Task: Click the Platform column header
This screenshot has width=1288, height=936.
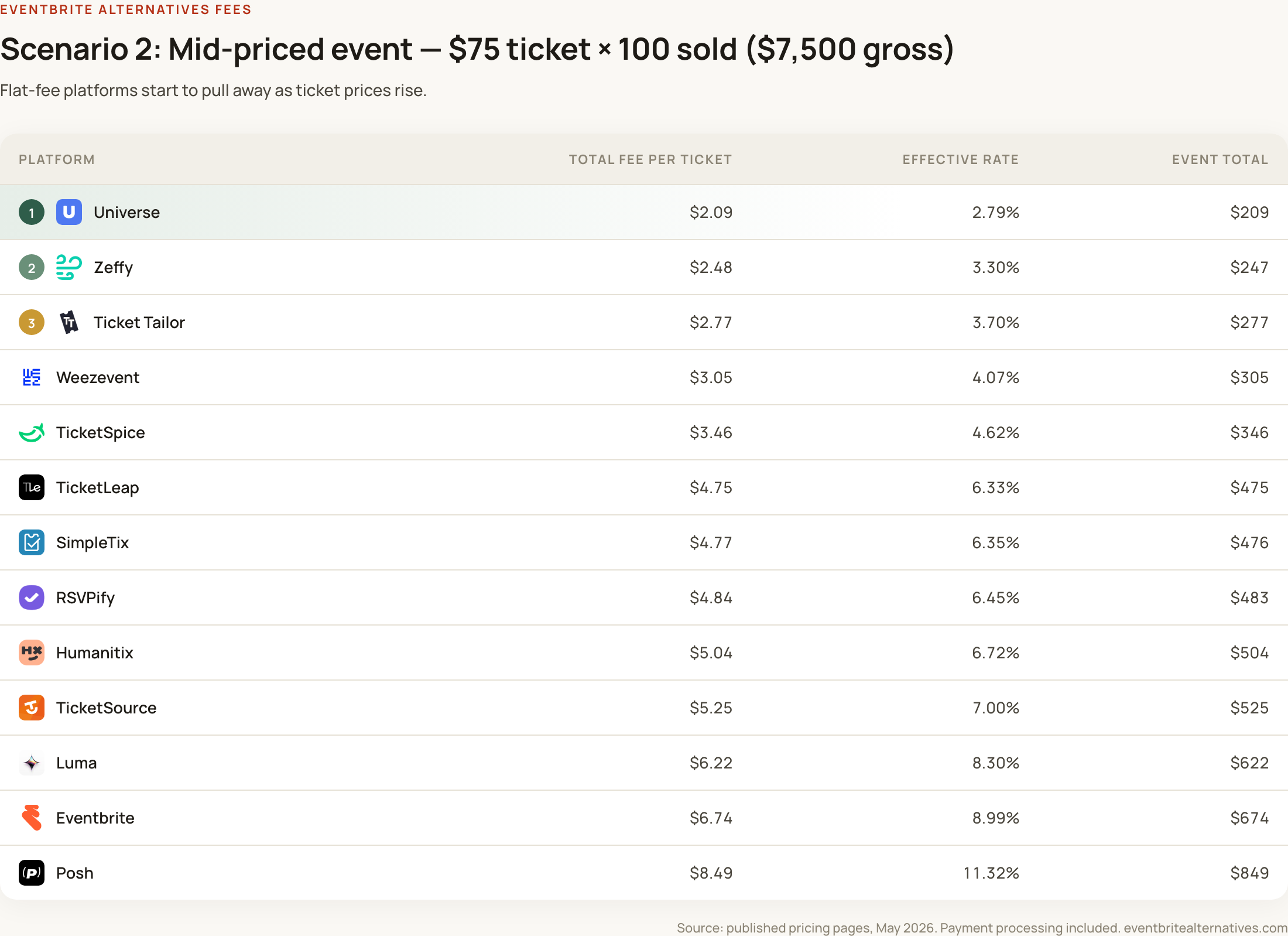Action: [x=57, y=159]
